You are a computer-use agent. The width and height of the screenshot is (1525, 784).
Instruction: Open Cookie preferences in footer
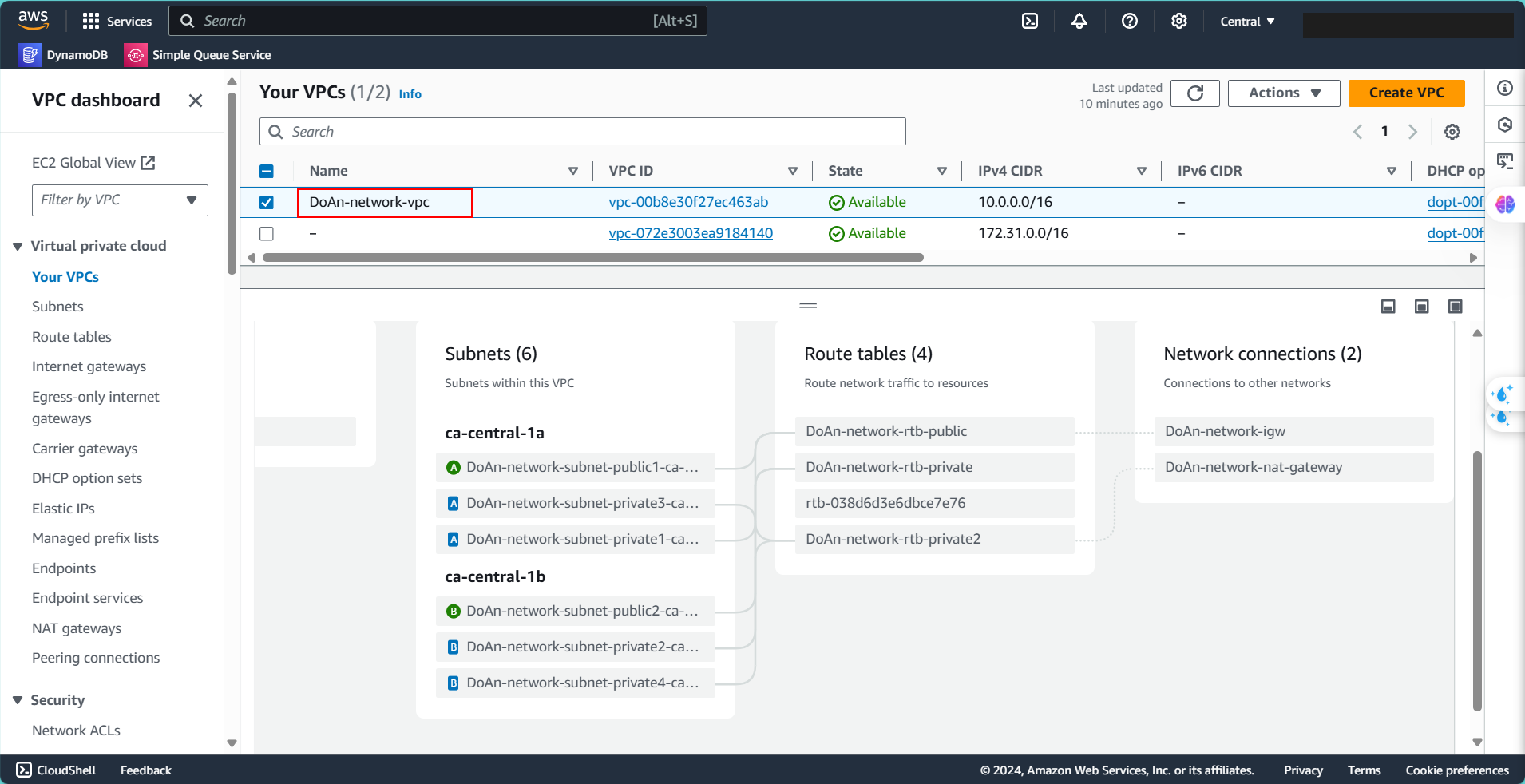[x=1457, y=770]
